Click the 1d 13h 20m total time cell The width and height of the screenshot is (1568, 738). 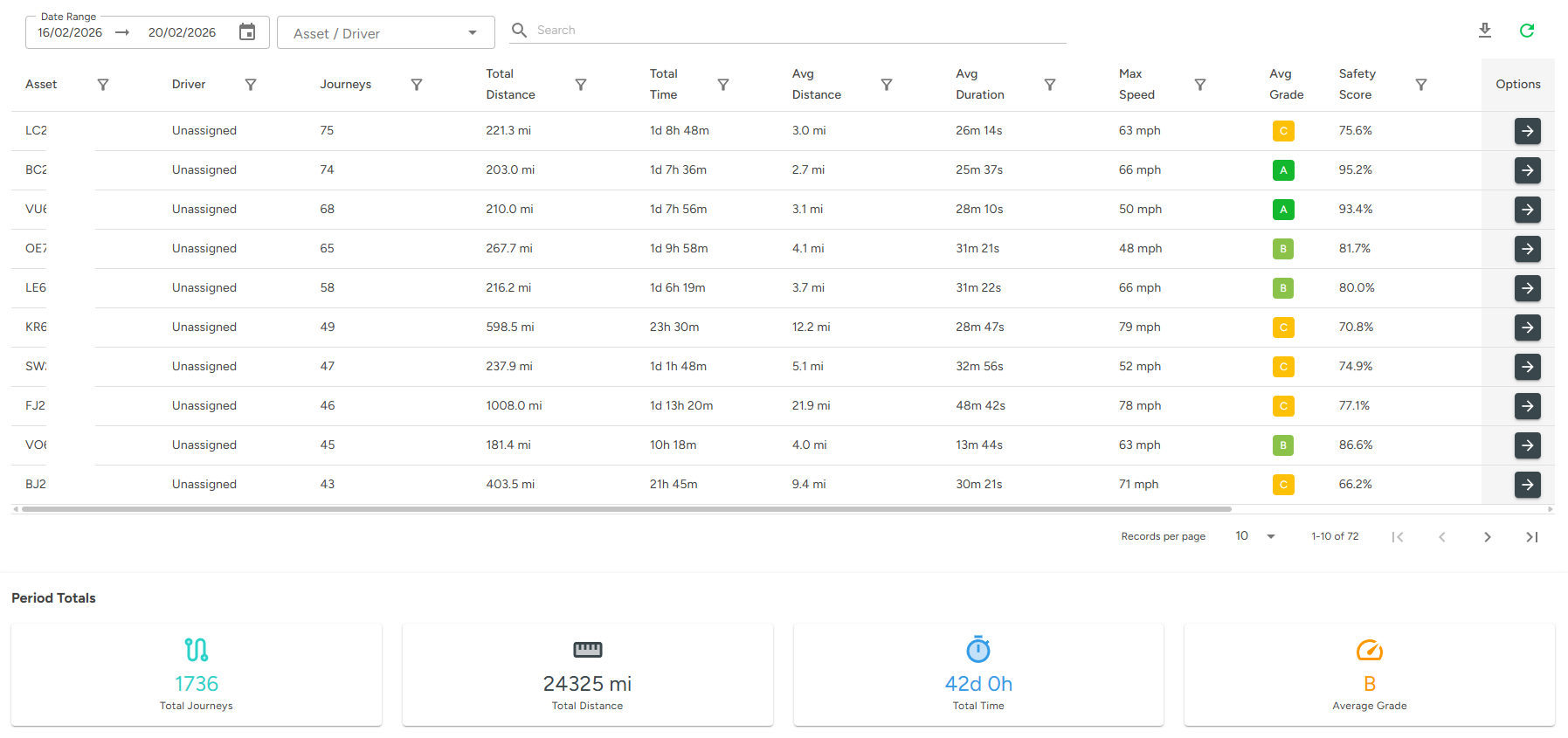pos(681,406)
